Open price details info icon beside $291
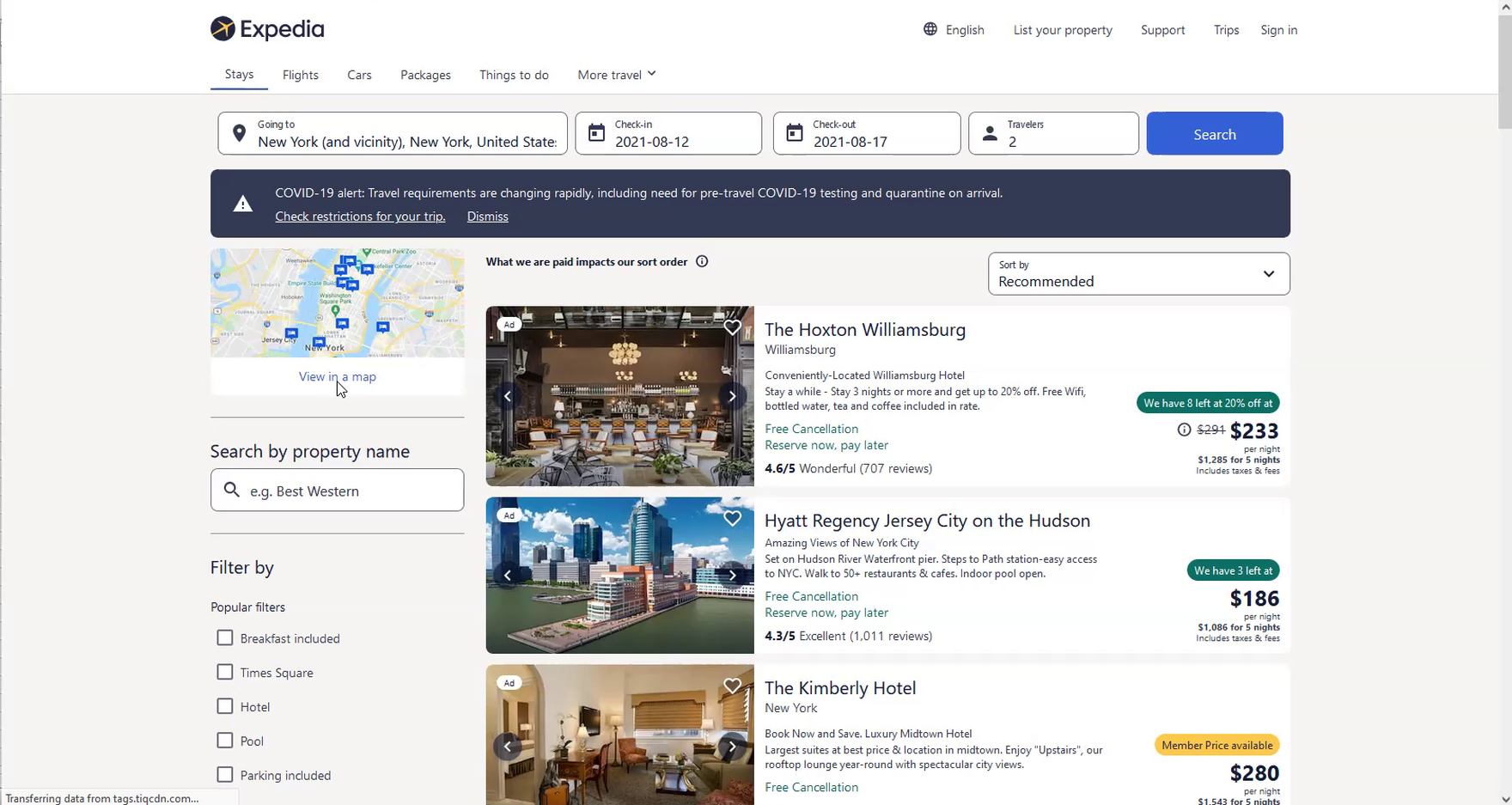The image size is (1512, 805). tap(1184, 430)
